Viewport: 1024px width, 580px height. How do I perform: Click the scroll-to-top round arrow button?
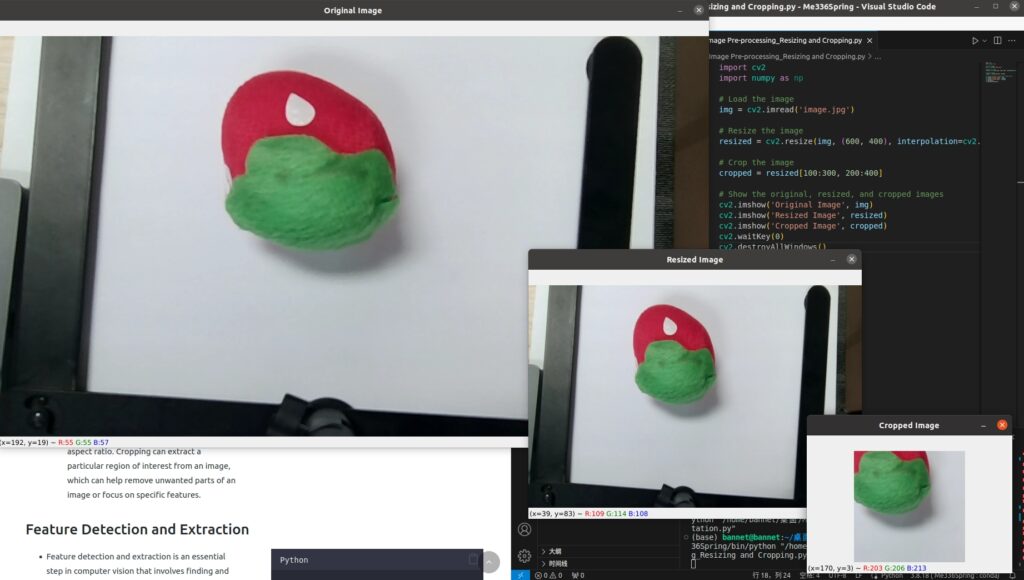(x=490, y=562)
